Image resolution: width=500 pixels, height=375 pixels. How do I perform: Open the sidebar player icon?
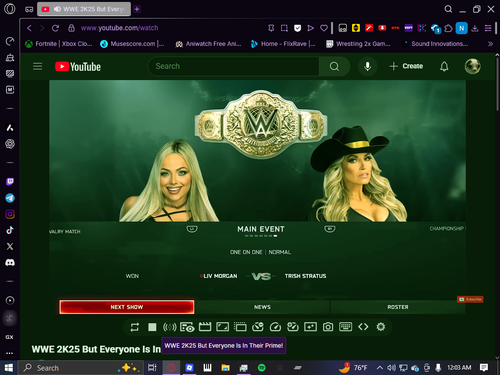pyautogui.click(x=10, y=300)
